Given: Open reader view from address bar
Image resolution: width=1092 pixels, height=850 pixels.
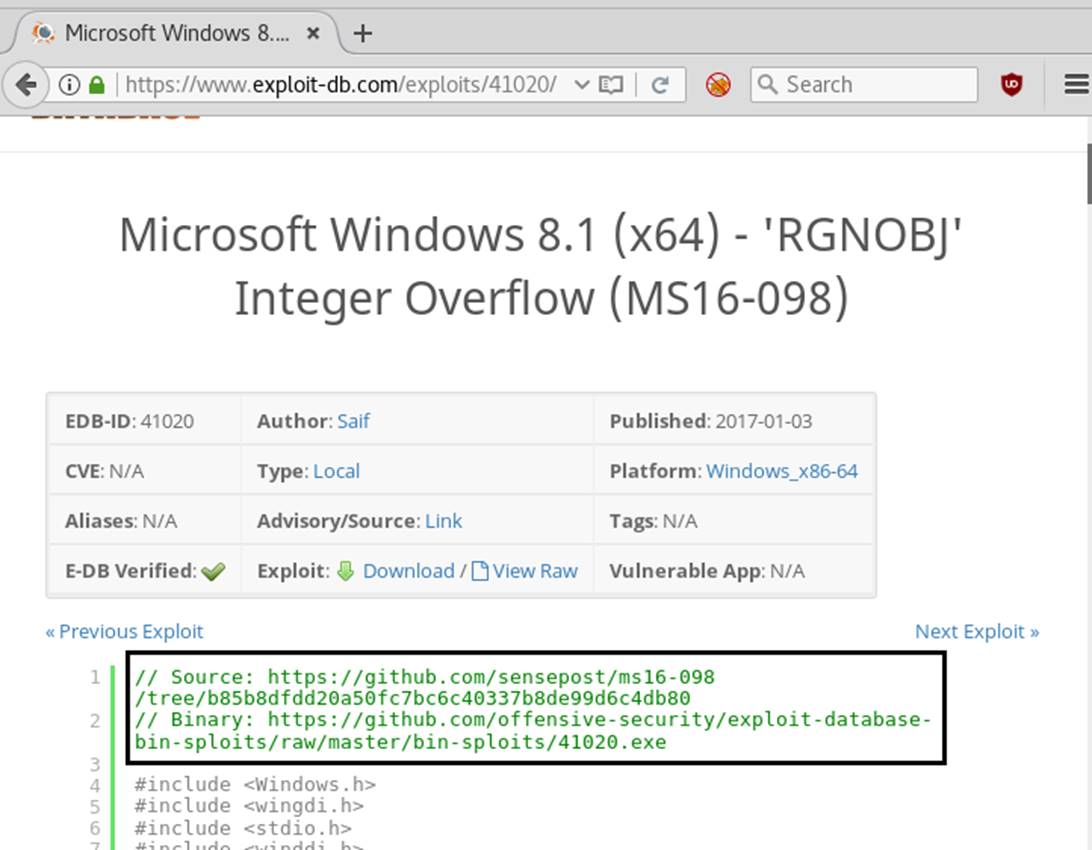Looking at the screenshot, I should (610, 85).
